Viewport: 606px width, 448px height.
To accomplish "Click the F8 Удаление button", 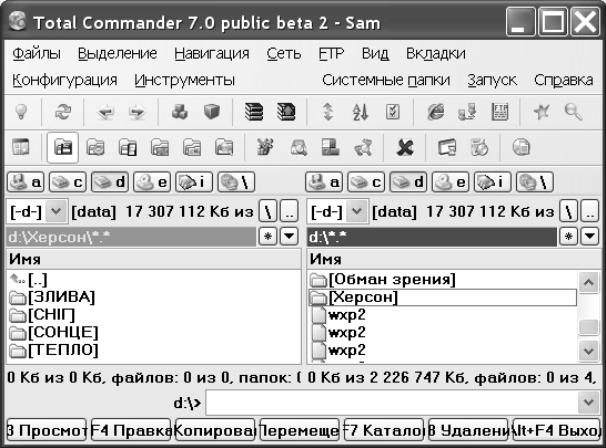I will [468, 430].
